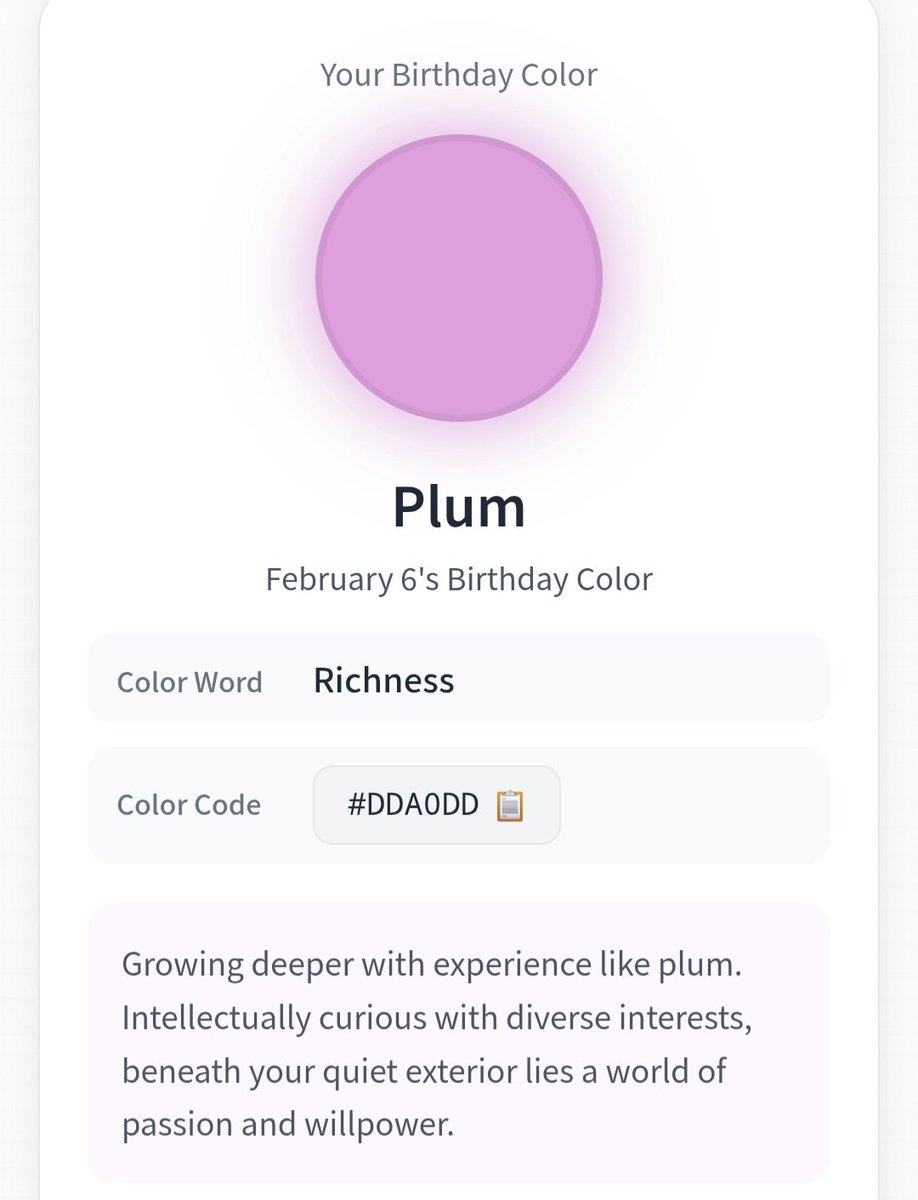This screenshot has width=918, height=1200.
Task: Click empty space in Color Word row
Action: click(640, 679)
